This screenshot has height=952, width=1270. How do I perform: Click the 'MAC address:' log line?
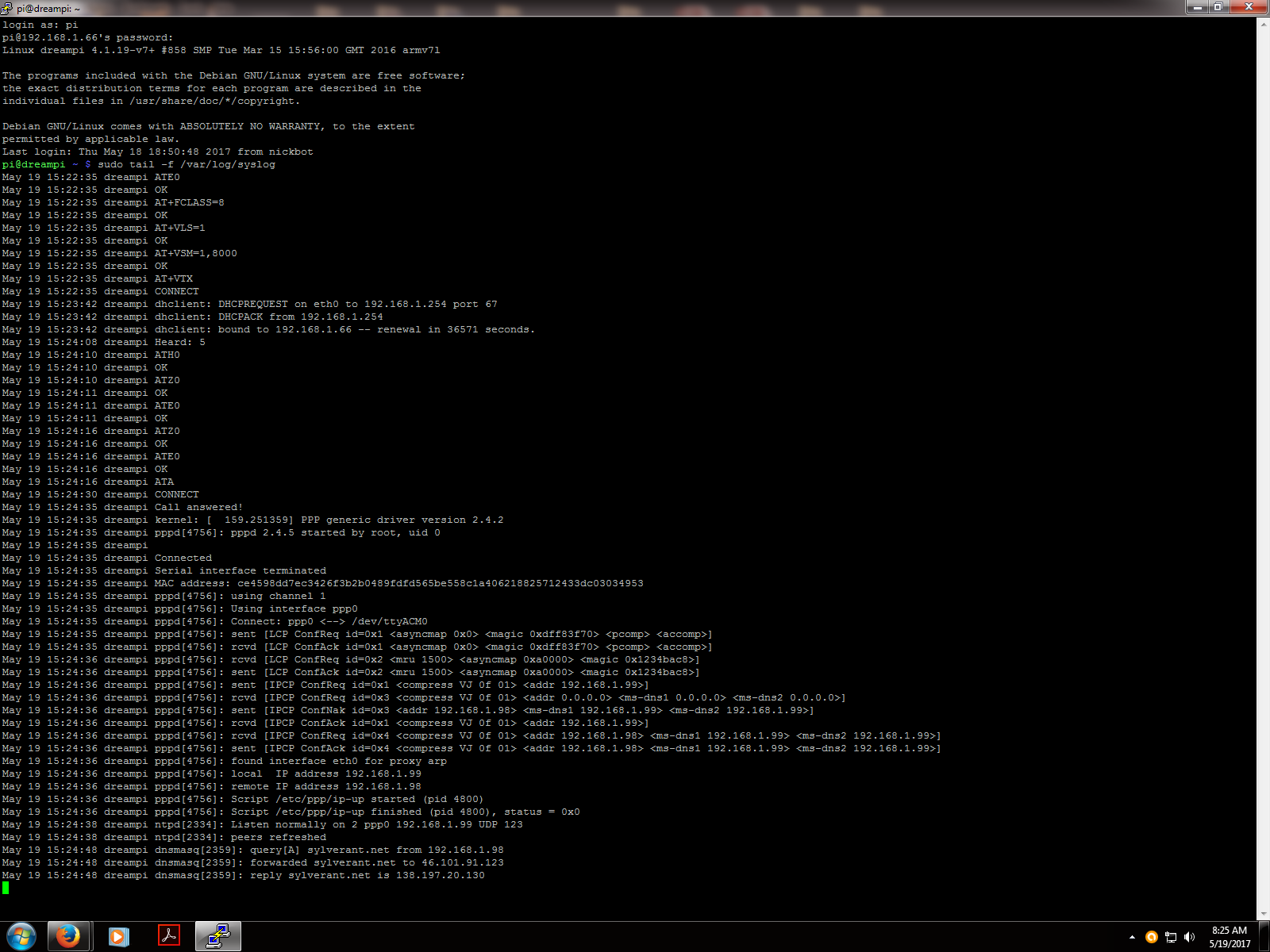pyautogui.click(x=323, y=583)
